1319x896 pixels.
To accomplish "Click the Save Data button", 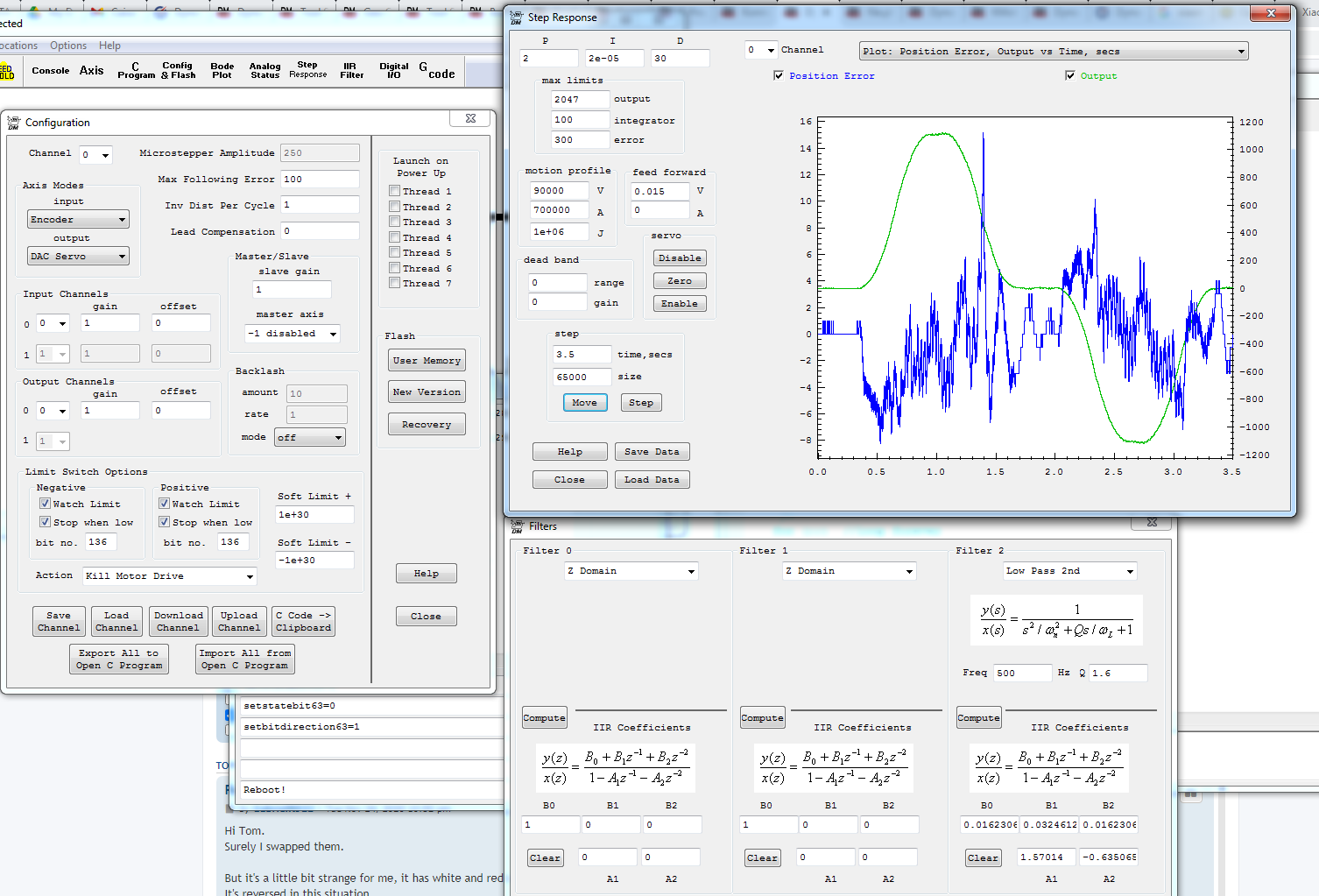I will tap(652, 452).
